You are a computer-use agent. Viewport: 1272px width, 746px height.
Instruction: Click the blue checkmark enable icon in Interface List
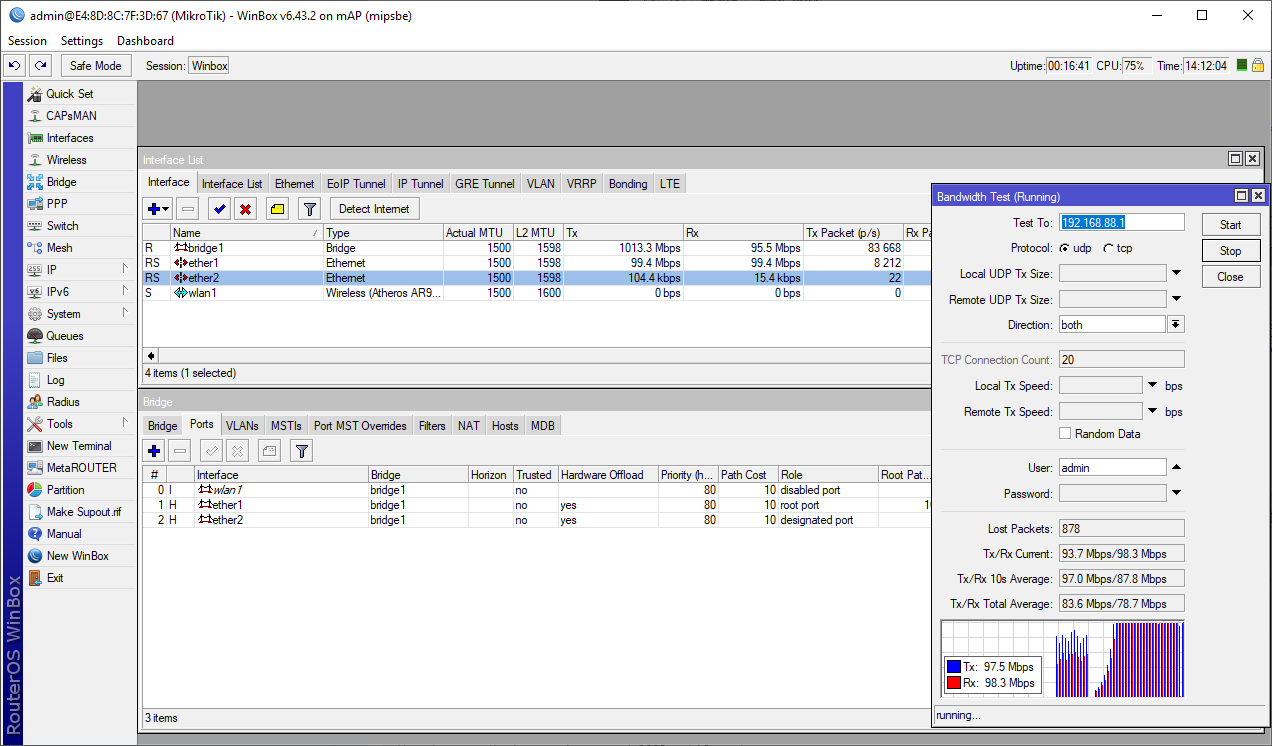pyautogui.click(x=219, y=209)
